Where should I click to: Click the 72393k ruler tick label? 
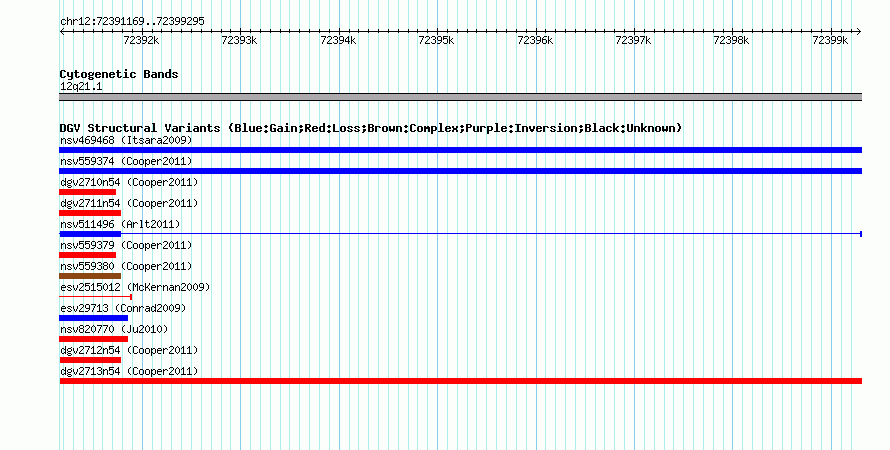coord(240,40)
